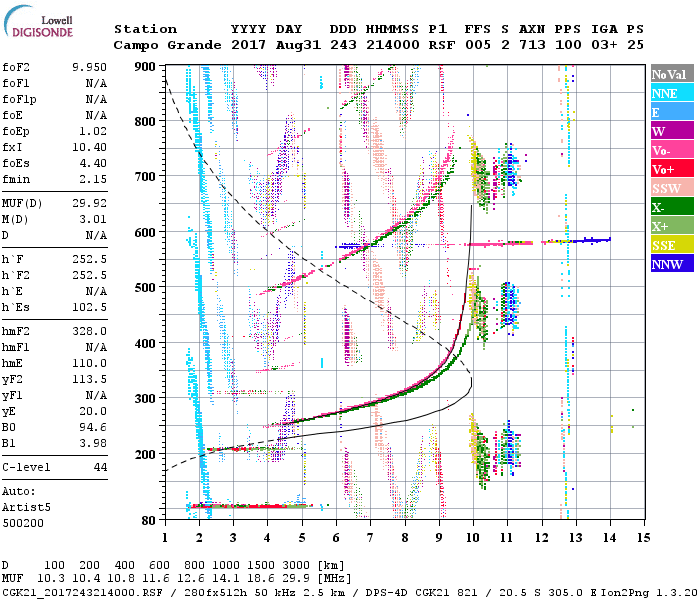Click the cyan NNE legend box
Image resolution: width=700 pixels, height=600 pixels.
coord(668,94)
